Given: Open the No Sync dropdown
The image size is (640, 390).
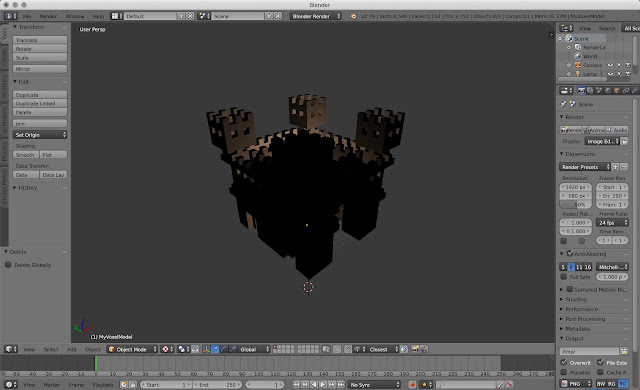Looking at the screenshot, I should [374, 384].
